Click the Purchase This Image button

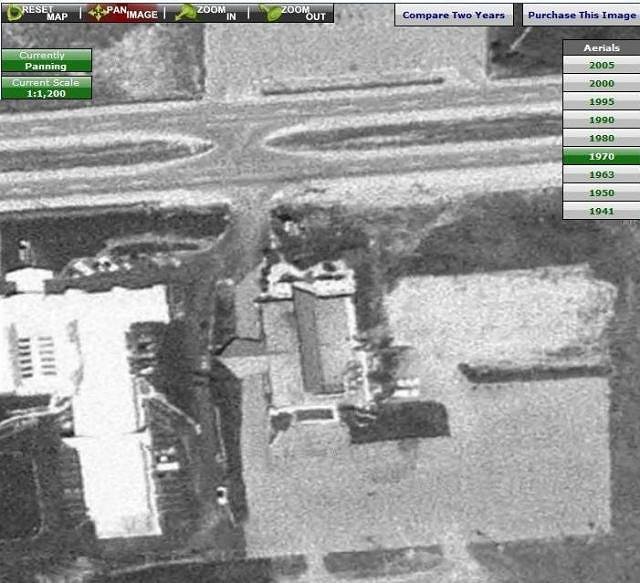[581, 15]
